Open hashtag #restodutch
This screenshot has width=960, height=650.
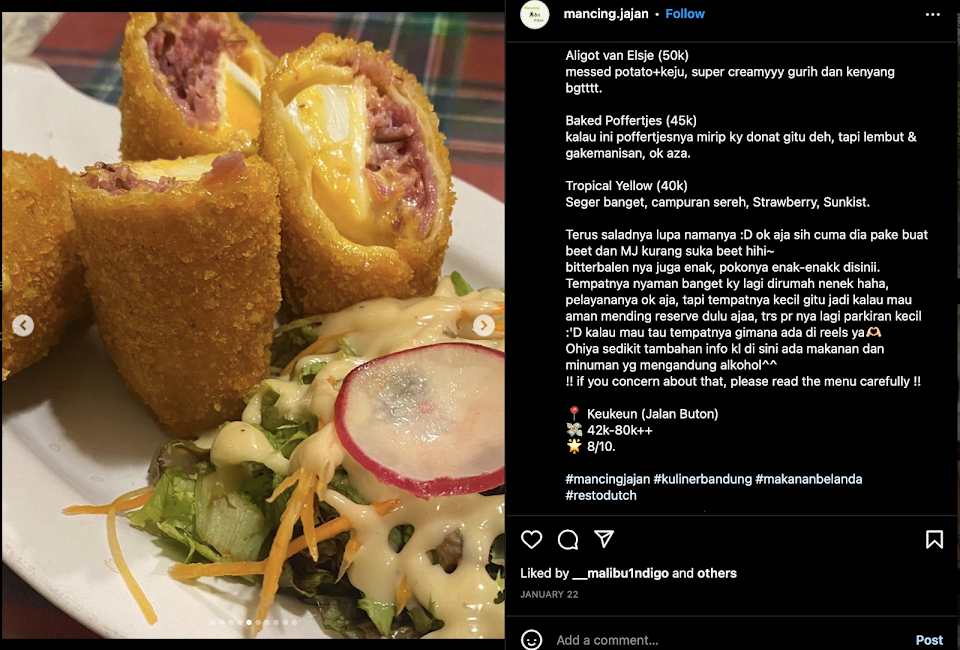[x=601, y=495]
